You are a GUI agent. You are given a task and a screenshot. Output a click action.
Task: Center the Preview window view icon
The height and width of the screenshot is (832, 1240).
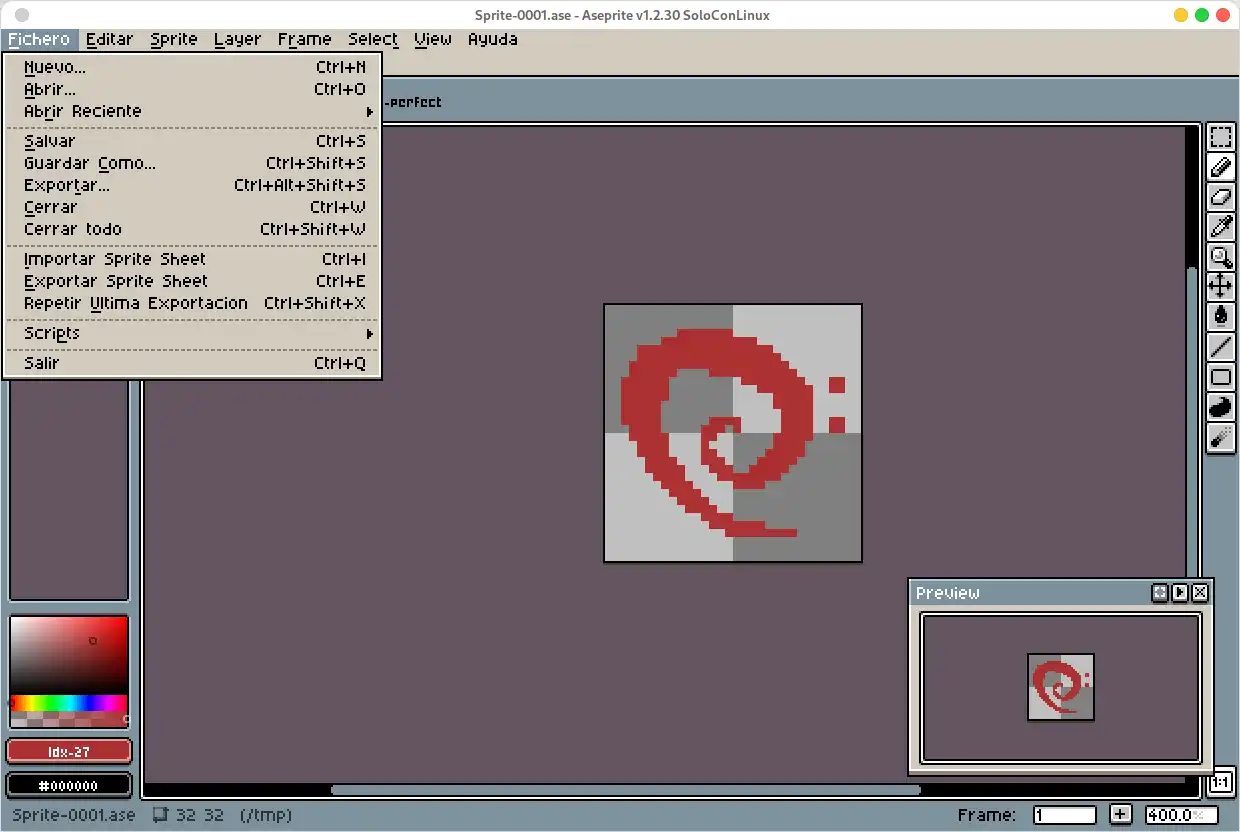pyautogui.click(x=1160, y=593)
